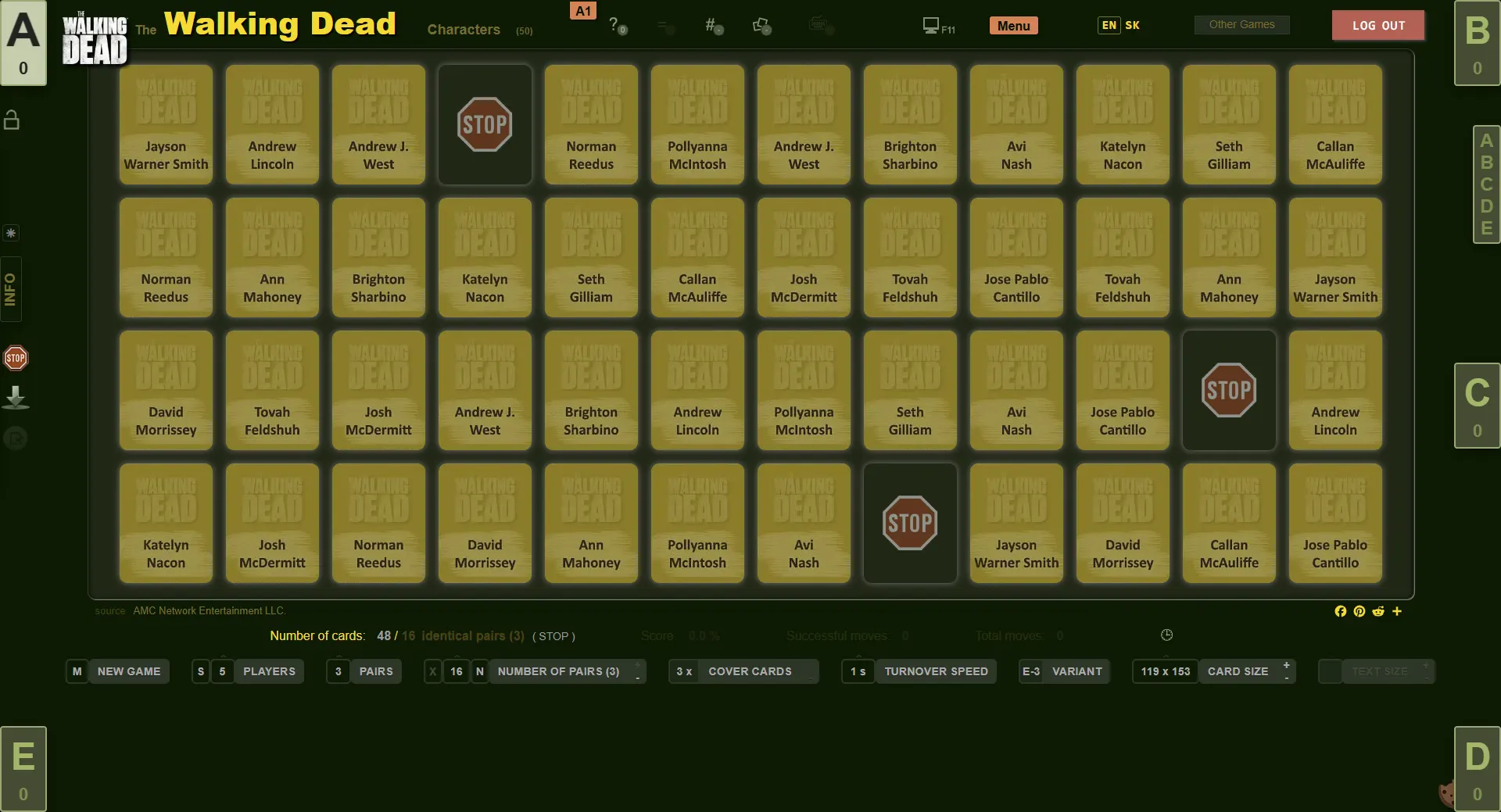The image size is (1501, 812).
Task: Select the EN language option
Action: pyautogui.click(x=1109, y=25)
